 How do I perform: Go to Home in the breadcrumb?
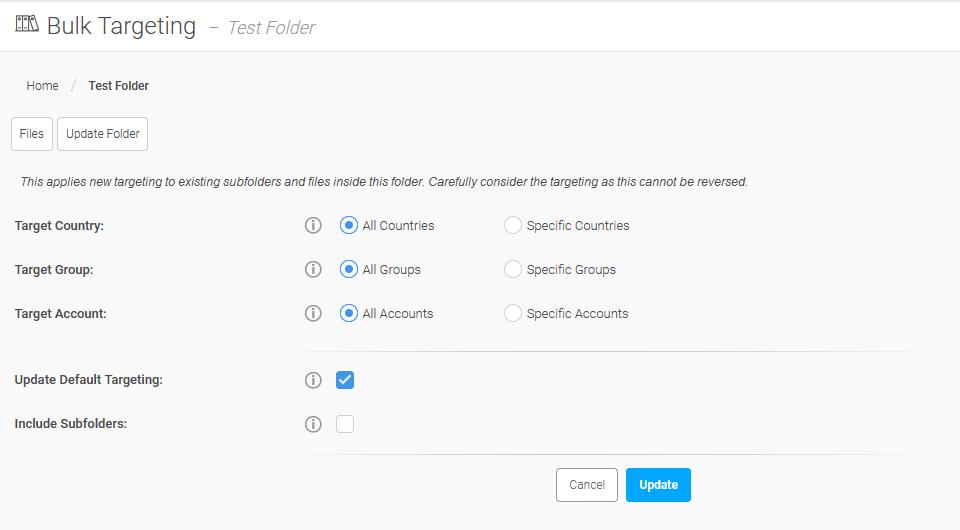42,86
